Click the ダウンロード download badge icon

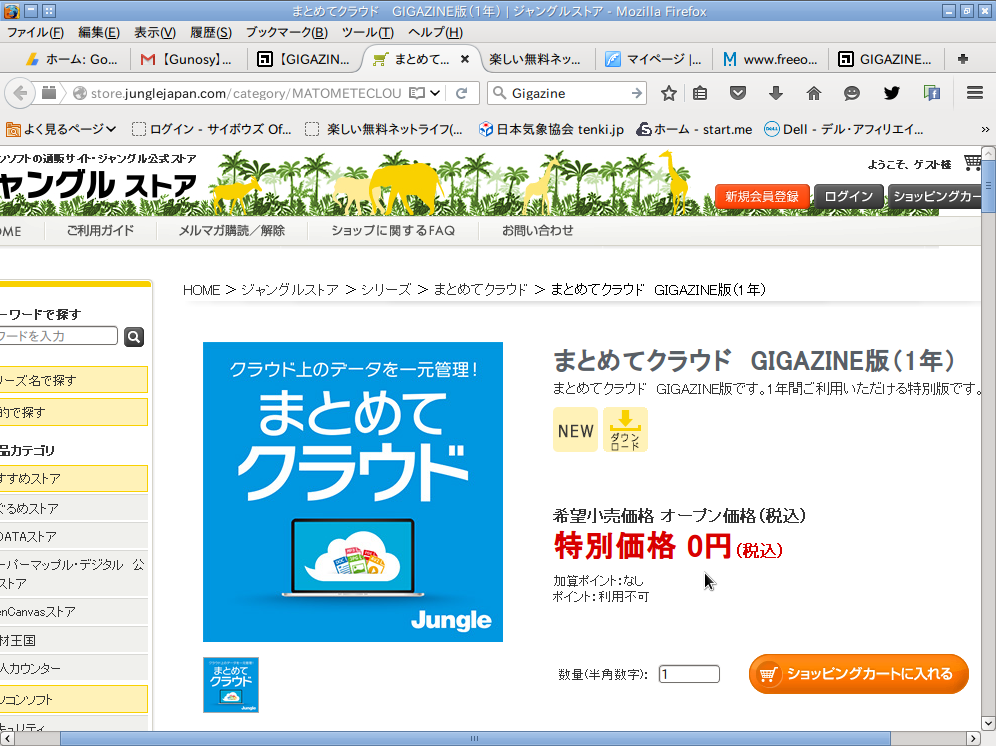[x=625, y=430]
